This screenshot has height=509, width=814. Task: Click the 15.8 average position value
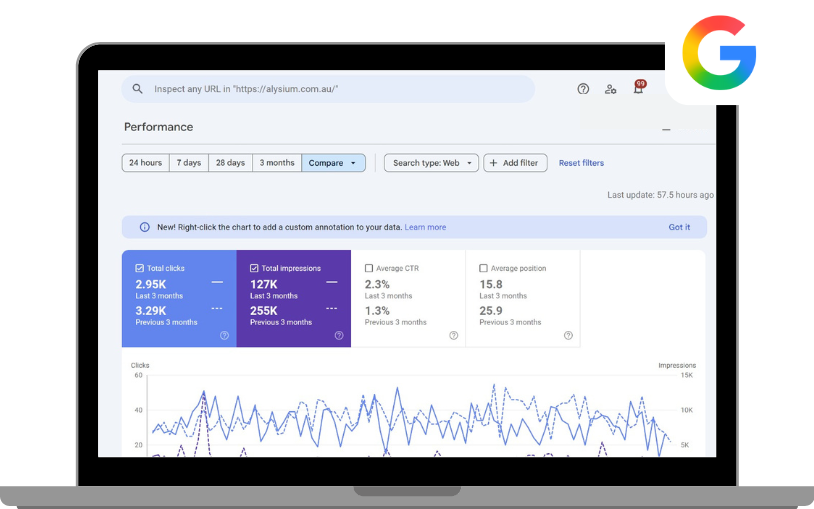[x=491, y=284]
